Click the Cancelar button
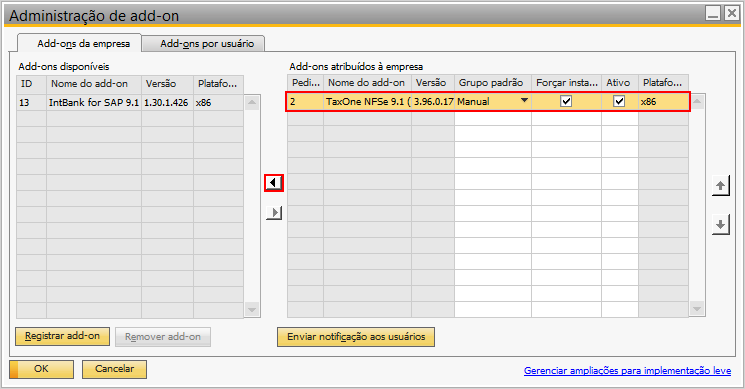Viewport: 745px width, 389px height. [x=114, y=369]
